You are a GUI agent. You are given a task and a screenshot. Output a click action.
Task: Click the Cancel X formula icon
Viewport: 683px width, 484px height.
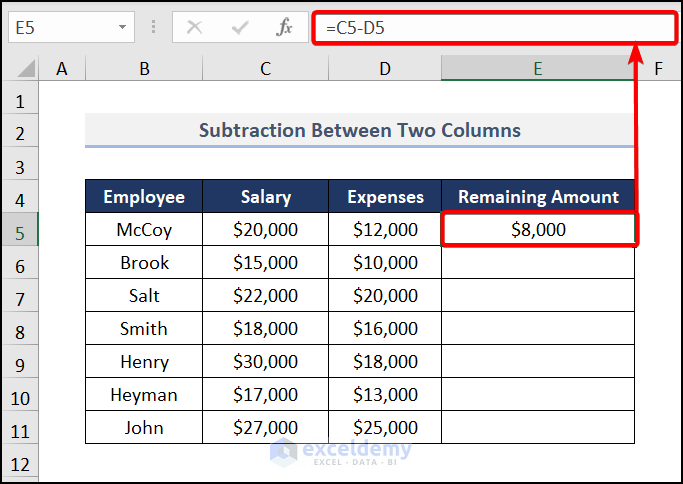click(x=195, y=27)
